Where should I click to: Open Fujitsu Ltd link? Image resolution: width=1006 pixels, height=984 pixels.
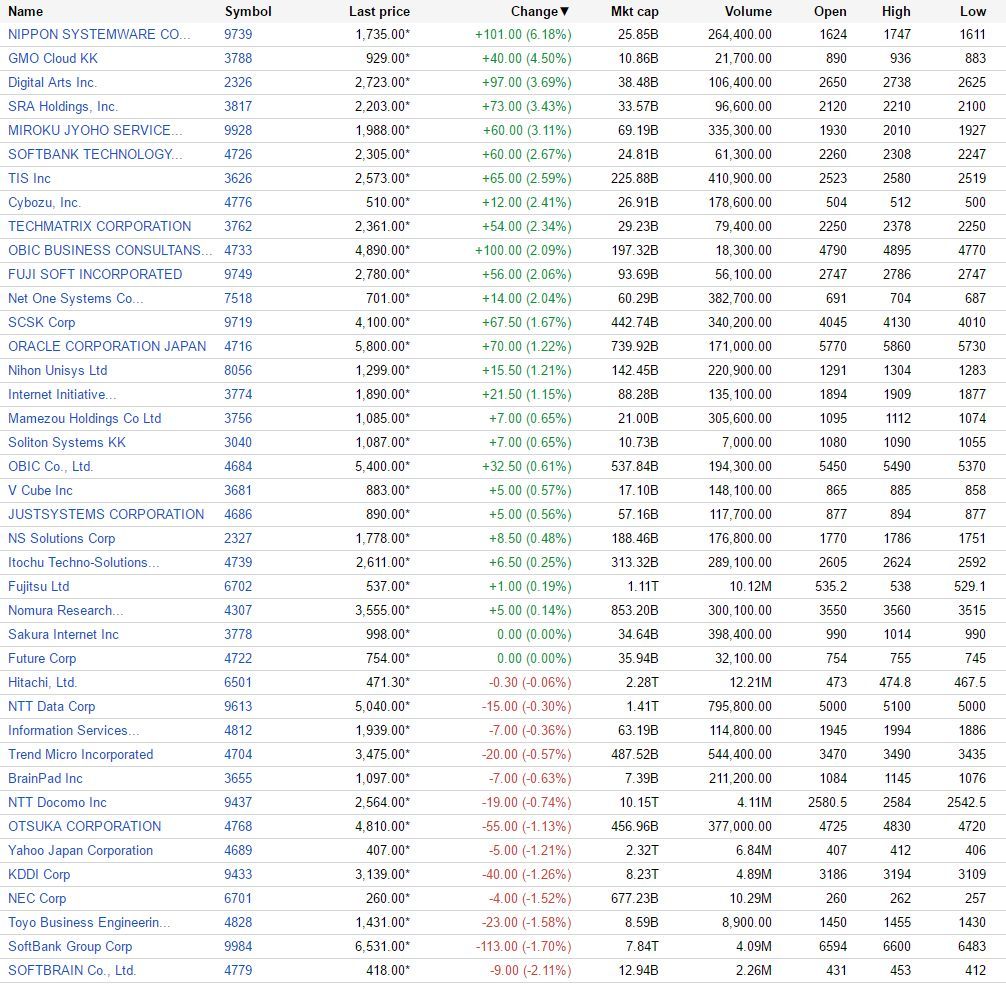[x=38, y=586]
